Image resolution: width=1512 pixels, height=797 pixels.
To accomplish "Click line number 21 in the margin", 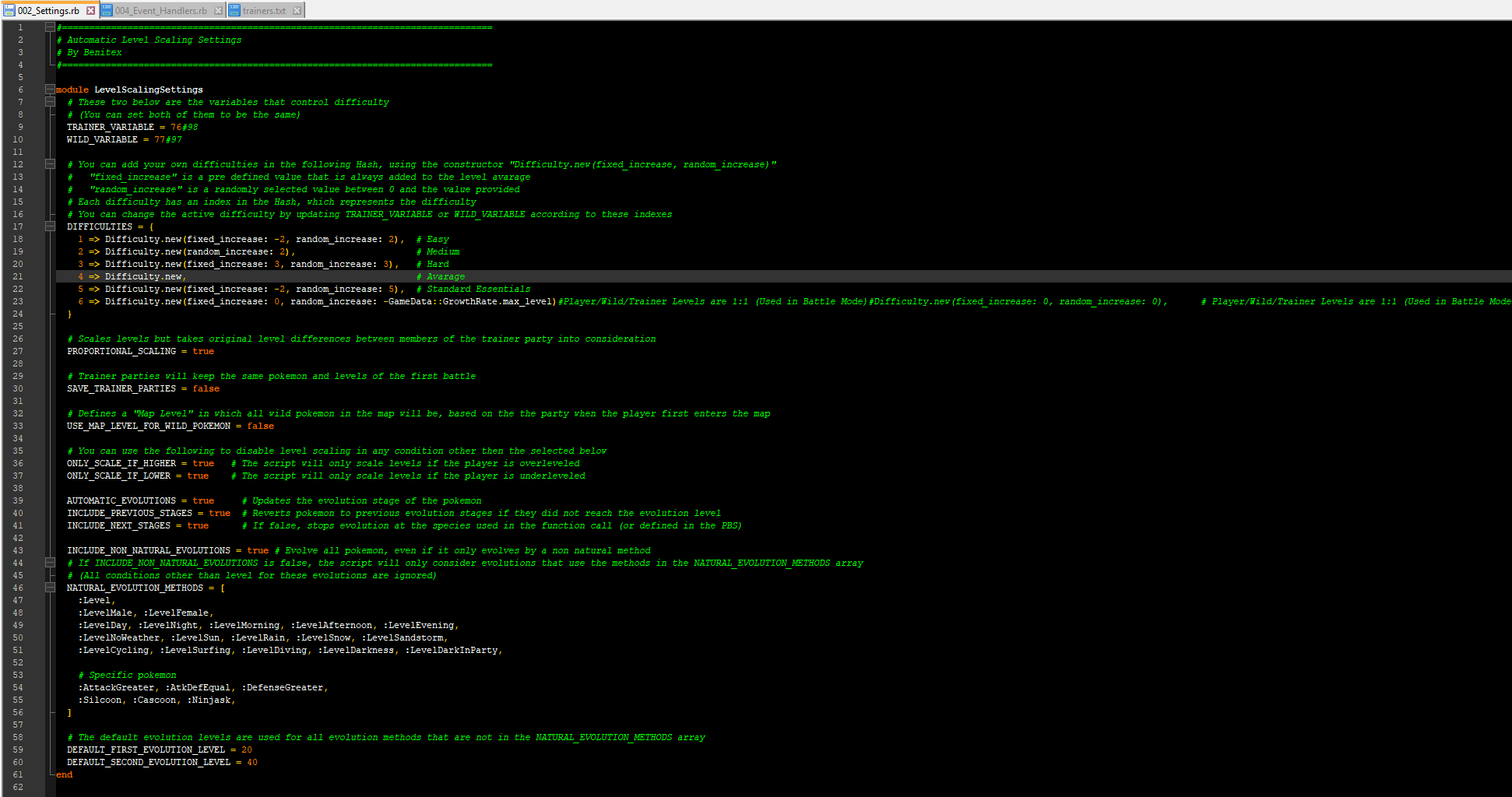I will (18, 276).
